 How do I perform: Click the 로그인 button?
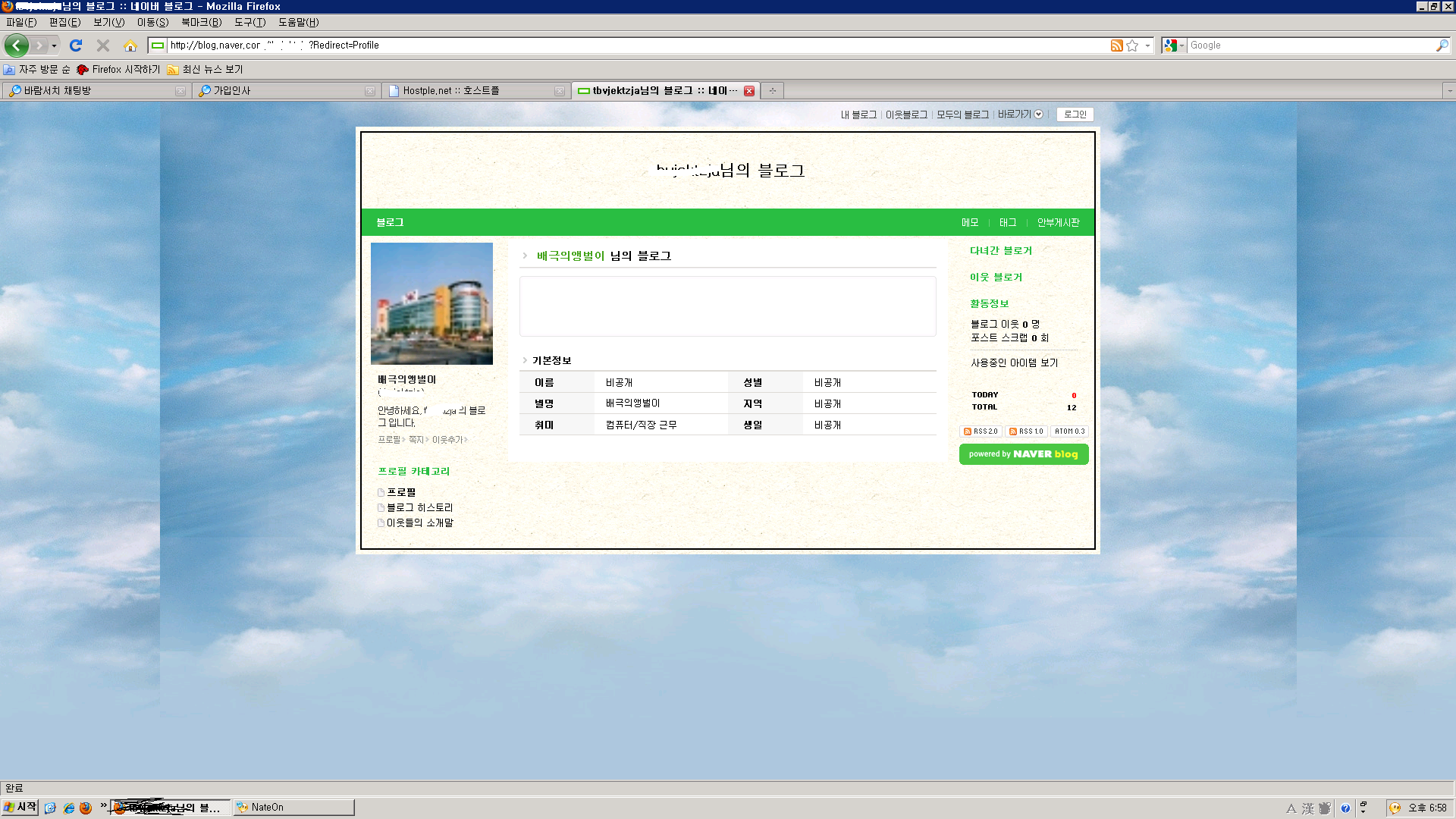point(1075,115)
